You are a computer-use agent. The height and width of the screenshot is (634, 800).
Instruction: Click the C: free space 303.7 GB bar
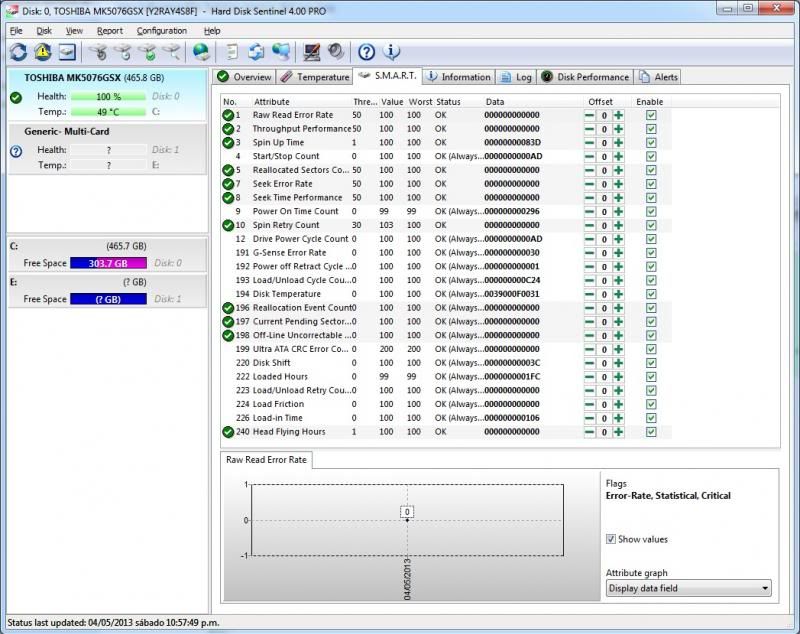click(108, 263)
